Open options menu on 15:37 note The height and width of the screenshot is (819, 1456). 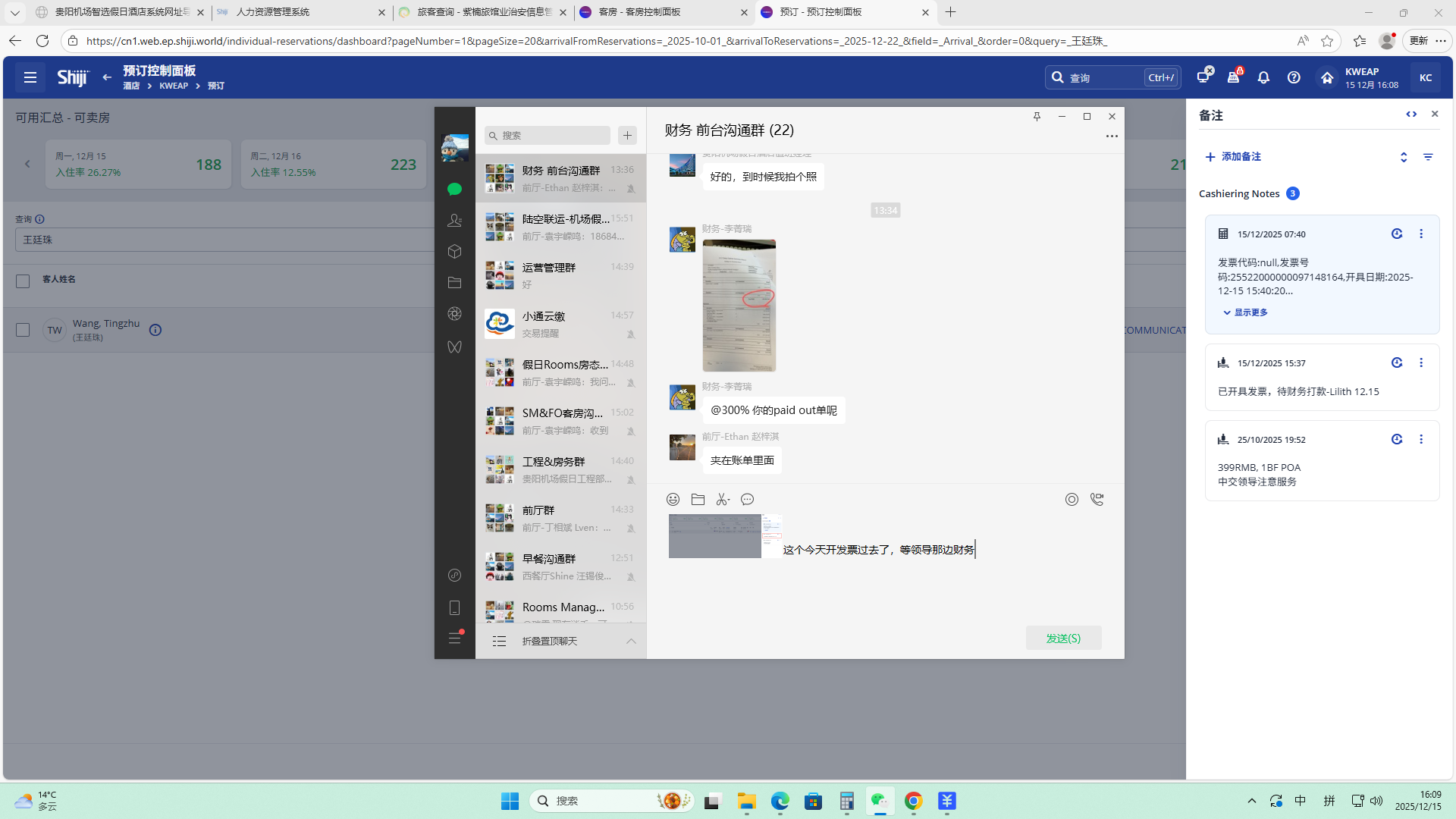(x=1421, y=362)
